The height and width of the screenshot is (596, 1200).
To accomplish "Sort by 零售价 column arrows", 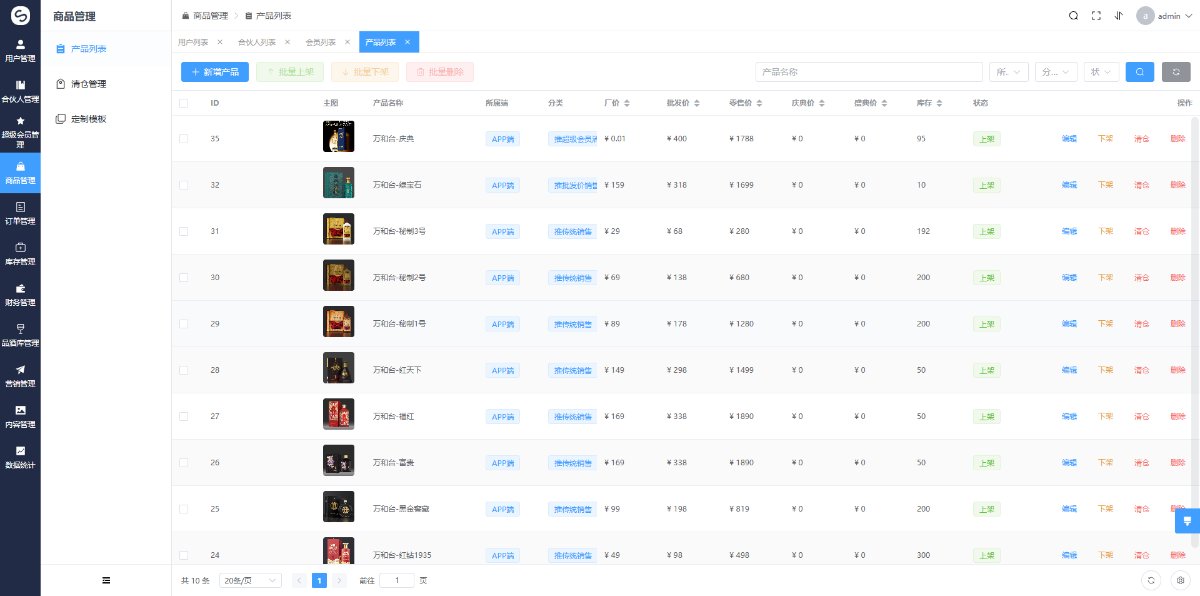I will (760, 103).
